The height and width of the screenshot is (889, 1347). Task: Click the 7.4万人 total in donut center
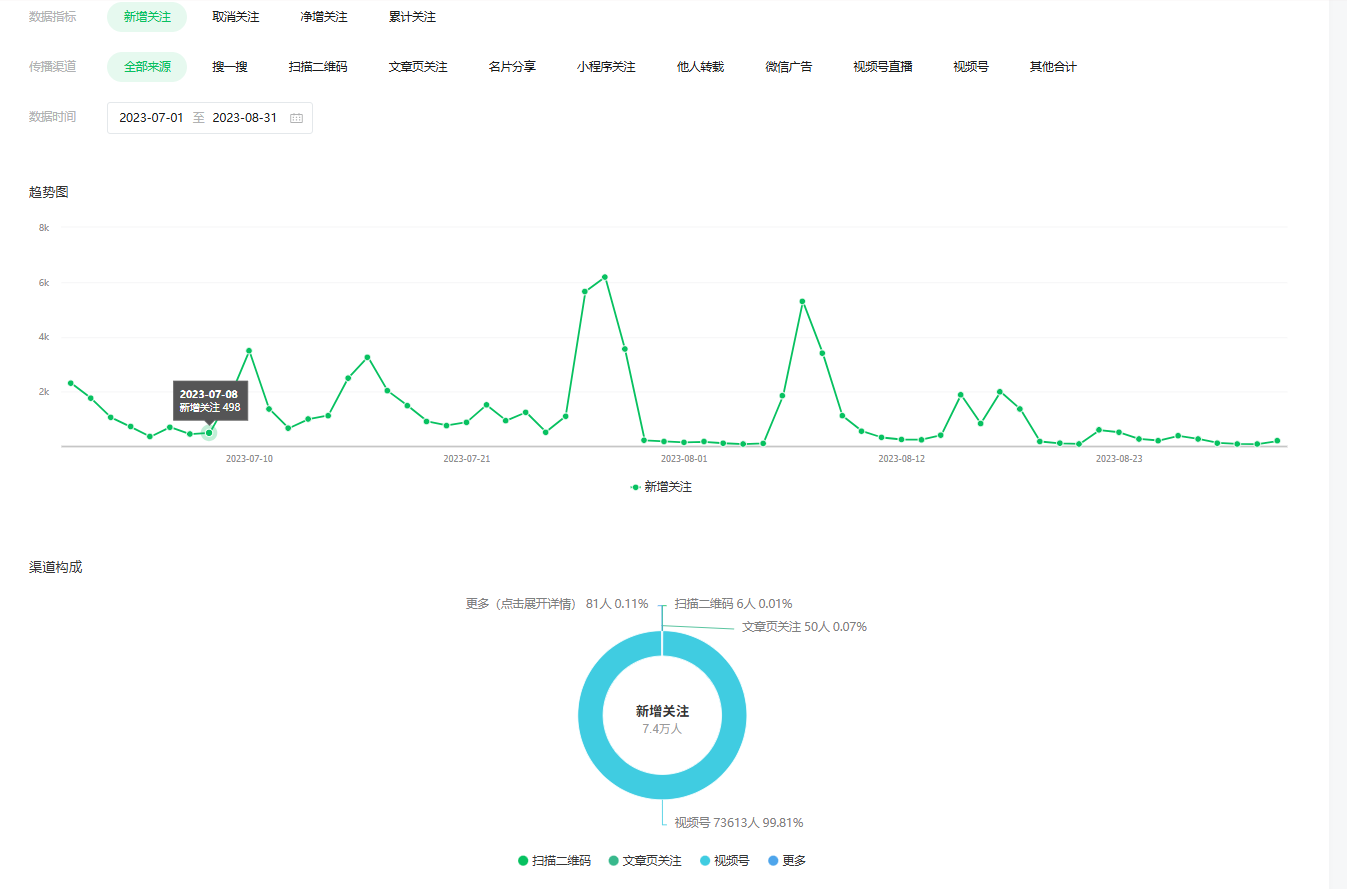[662, 729]
